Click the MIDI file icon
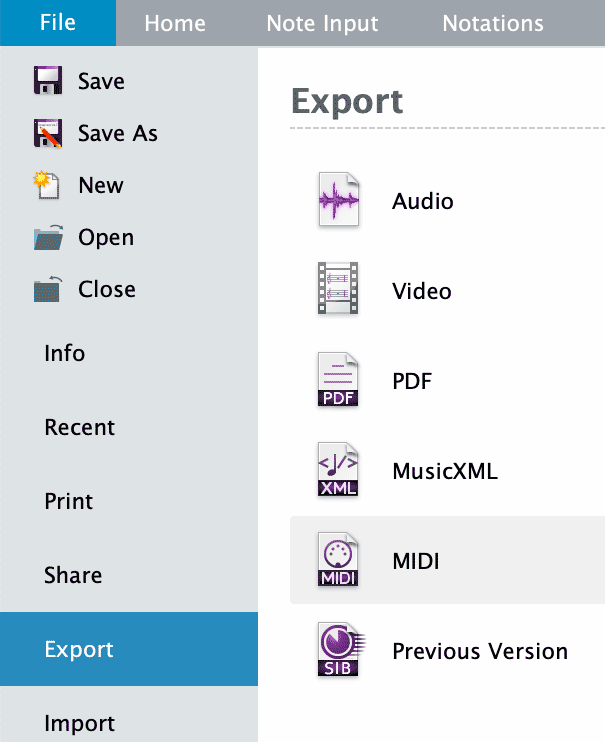Viewport: 605px width, 742px height. coord(337,561)
